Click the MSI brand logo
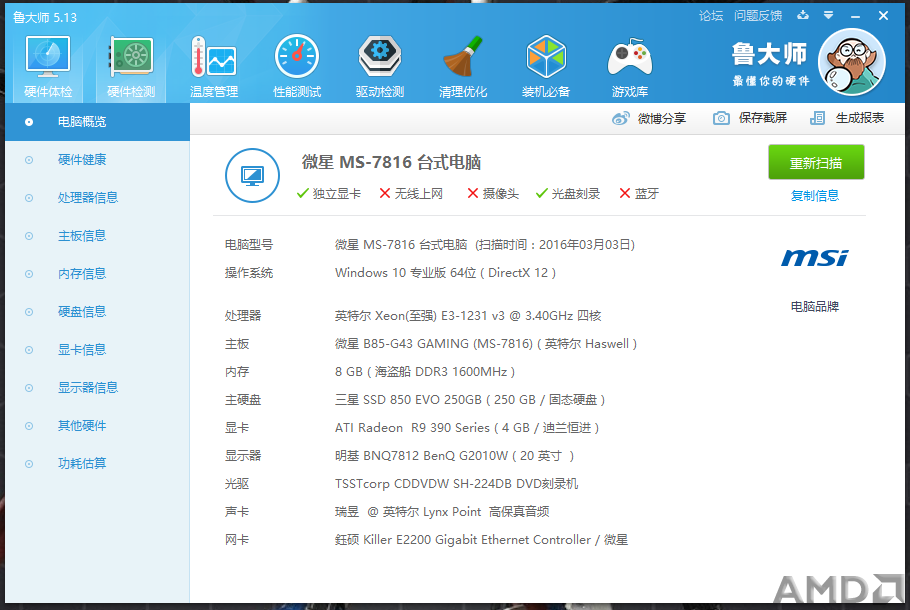This screenshot has width=910, height=610. tap(815, 258)
